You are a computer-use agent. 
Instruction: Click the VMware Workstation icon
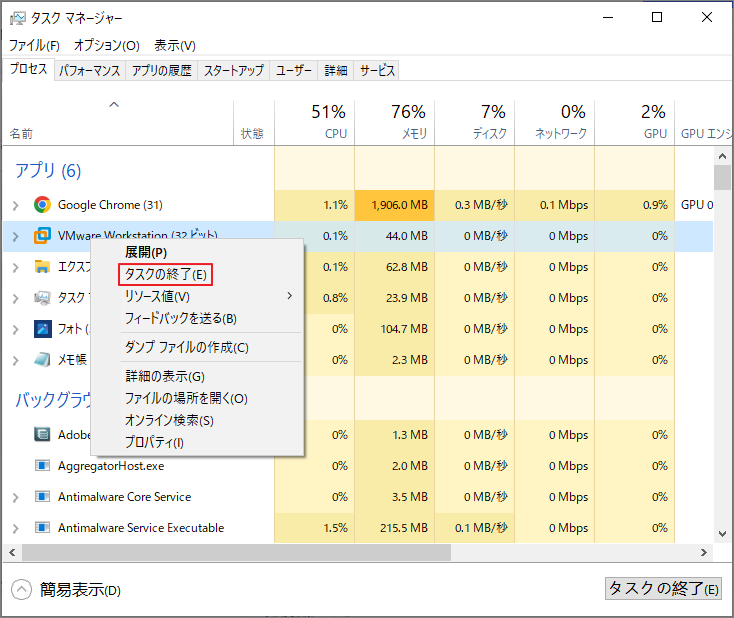42,235
